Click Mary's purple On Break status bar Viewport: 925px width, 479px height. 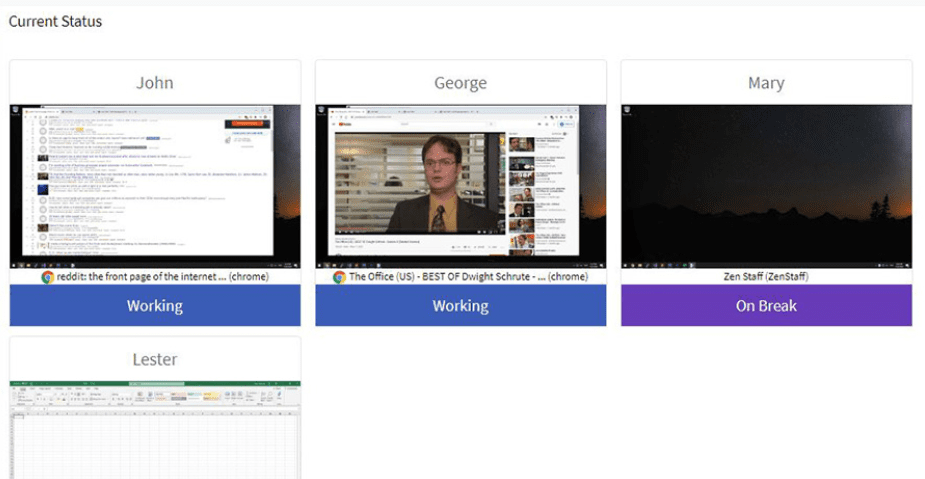click(x=766, y=306)
